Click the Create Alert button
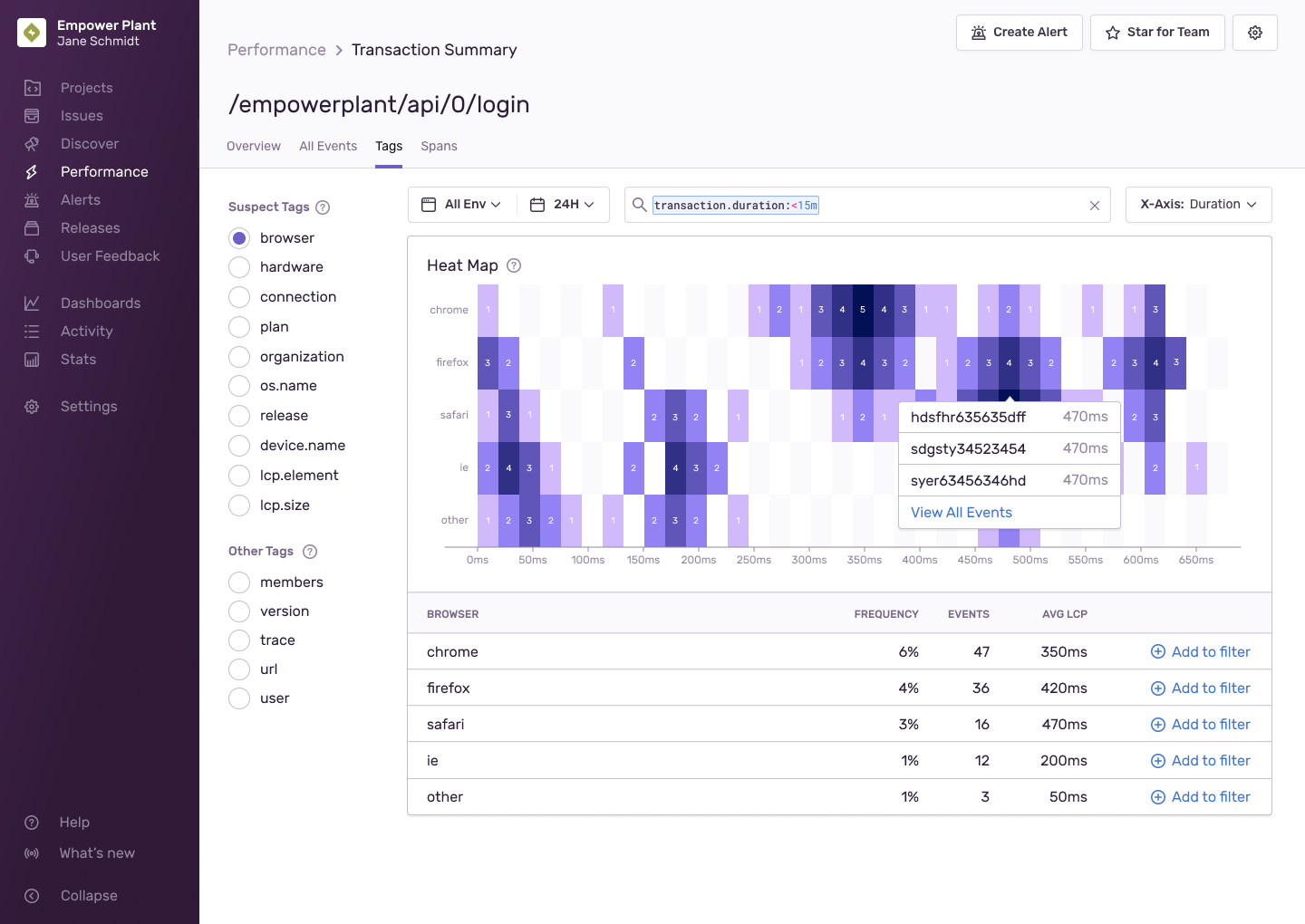The image size is (1305, 924). [x=1019, y=33]
